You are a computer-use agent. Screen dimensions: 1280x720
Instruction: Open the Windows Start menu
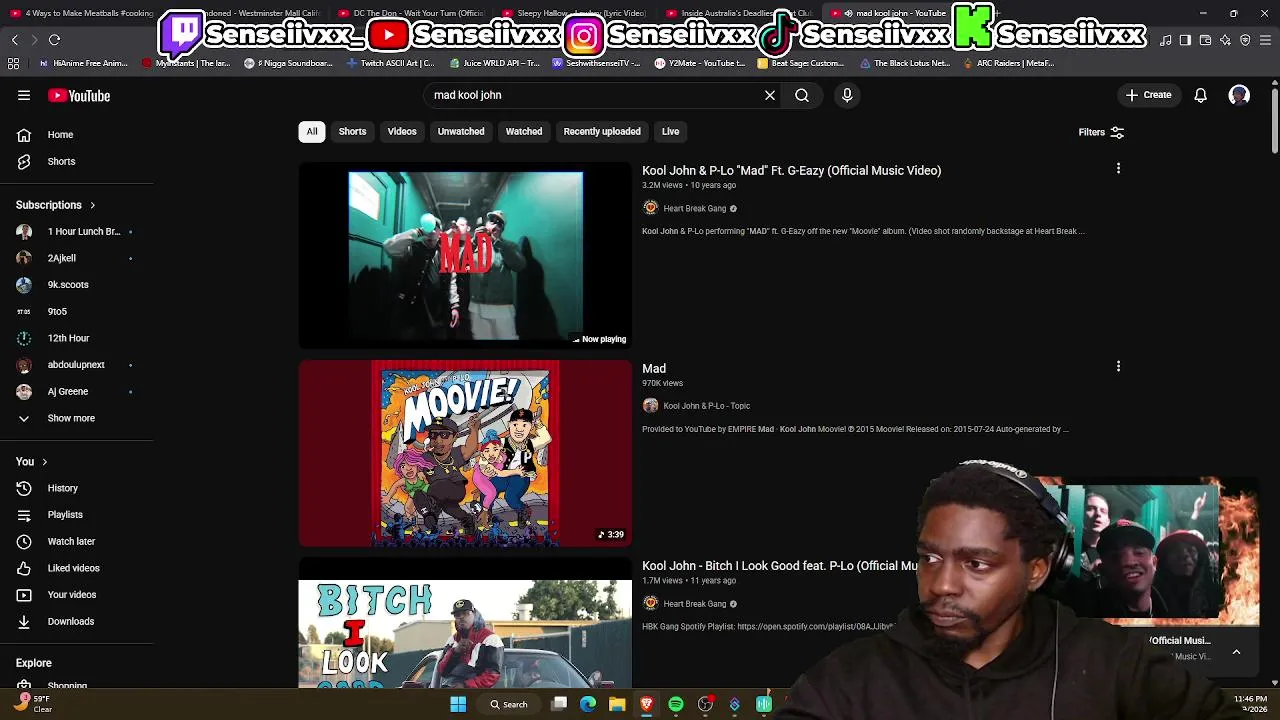(x=458, y=704)
